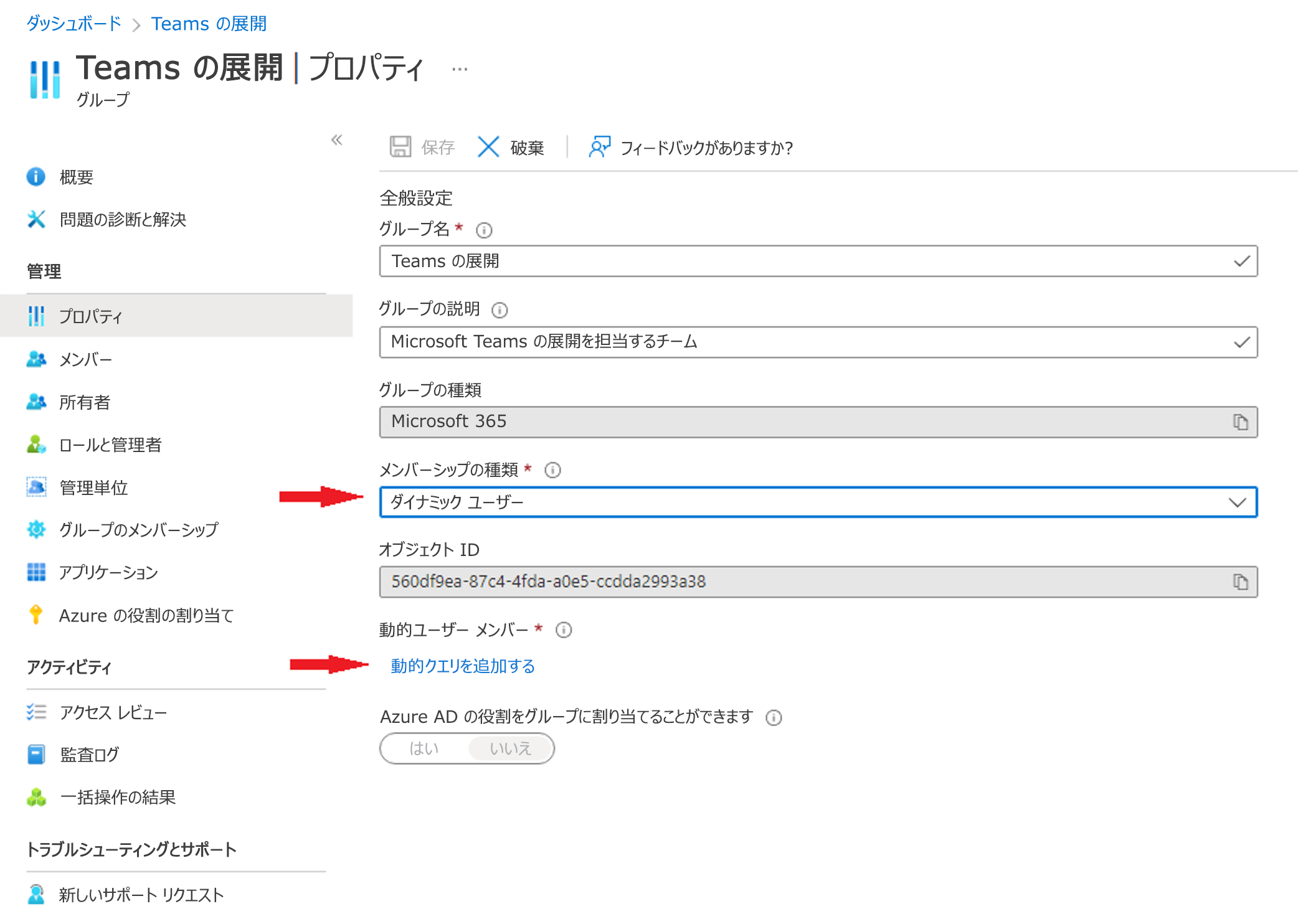Click the 動的クエリを追加する link
The width and height of the screenshot is (1298, 924).
[x=463, y=666]
